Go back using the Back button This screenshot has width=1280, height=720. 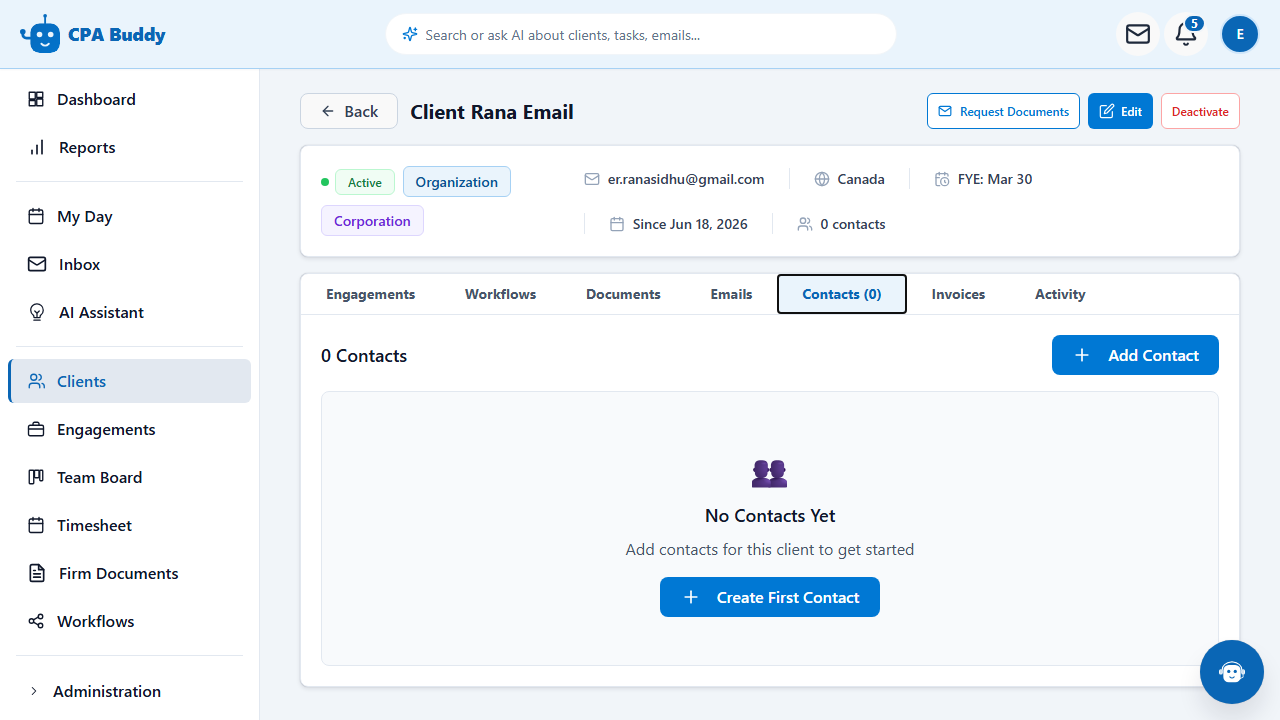[349, 111]
